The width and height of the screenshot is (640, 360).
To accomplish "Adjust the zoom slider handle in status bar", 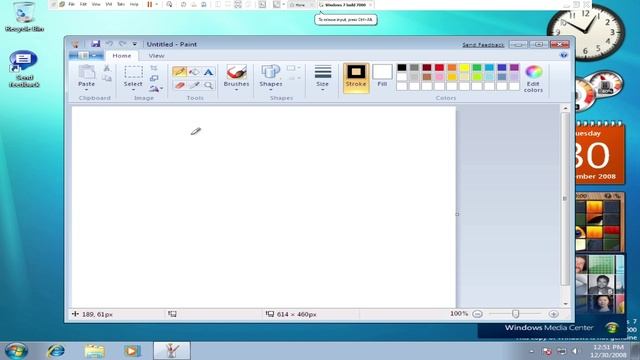I will click(516, 314).
